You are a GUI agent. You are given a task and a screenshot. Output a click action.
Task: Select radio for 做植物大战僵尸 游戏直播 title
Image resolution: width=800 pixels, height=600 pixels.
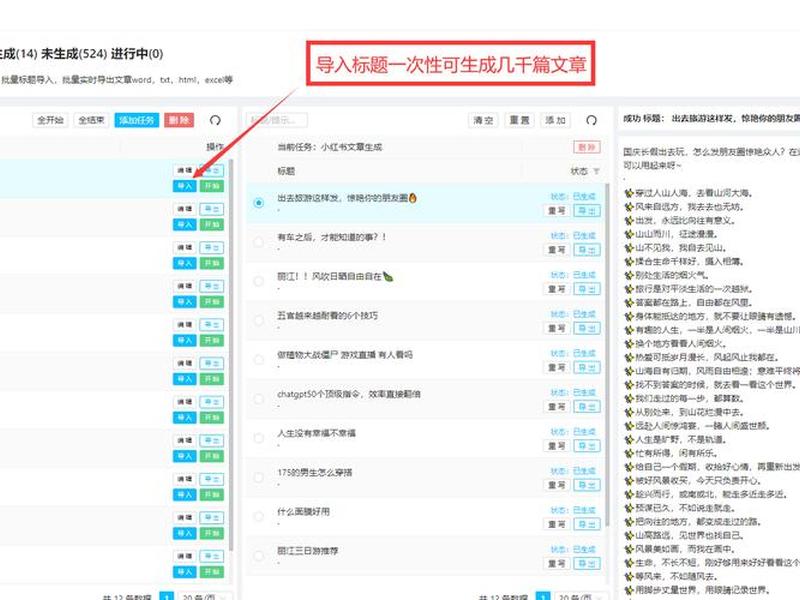coord(259,360)
